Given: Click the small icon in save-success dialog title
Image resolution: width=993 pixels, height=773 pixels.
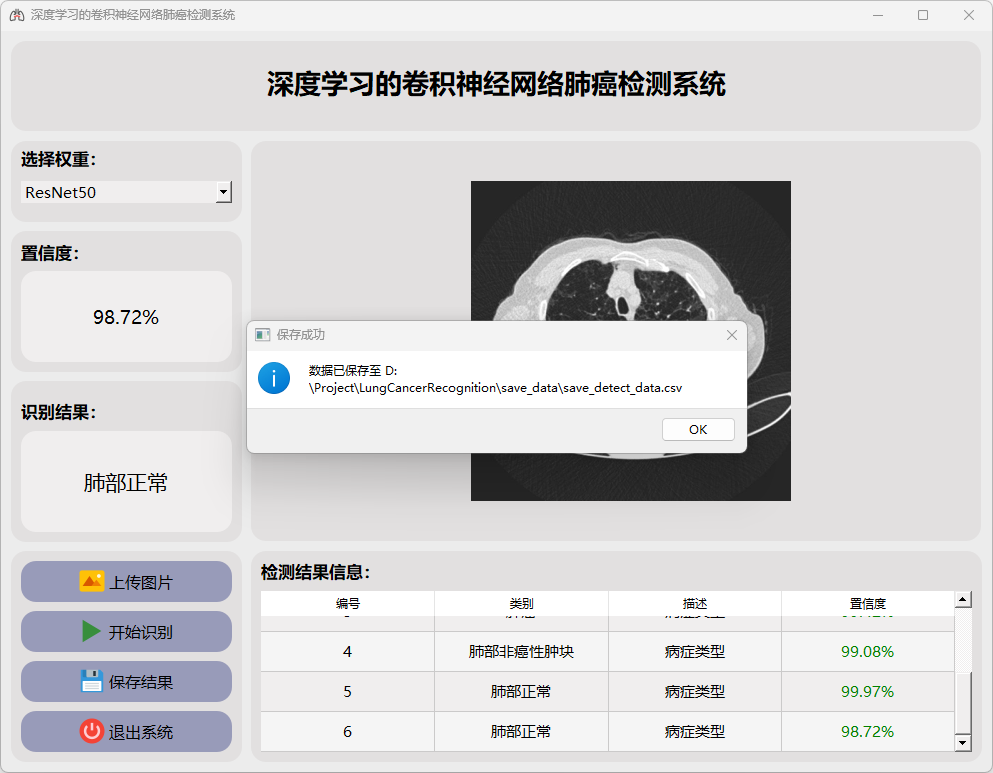Looking at the screenshot, I should pyautogui.click(x=263, y=335).
